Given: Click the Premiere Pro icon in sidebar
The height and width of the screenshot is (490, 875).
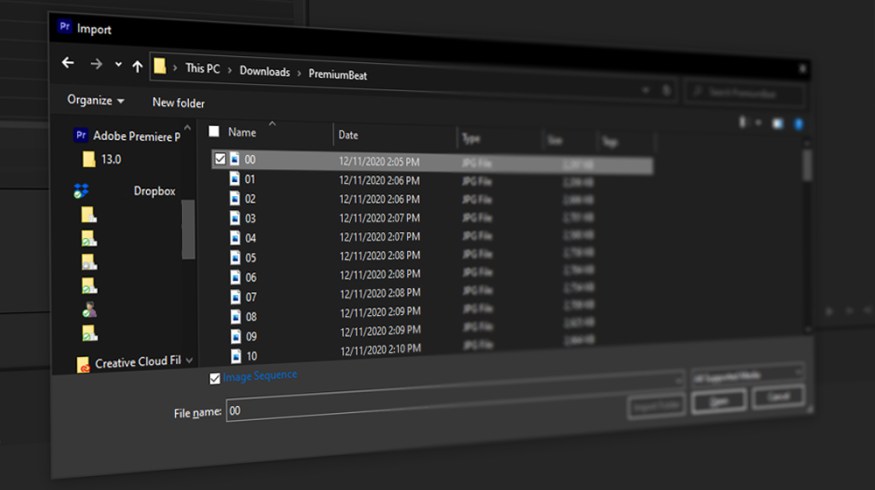Looking at the screenshot, I should [81, 135].
